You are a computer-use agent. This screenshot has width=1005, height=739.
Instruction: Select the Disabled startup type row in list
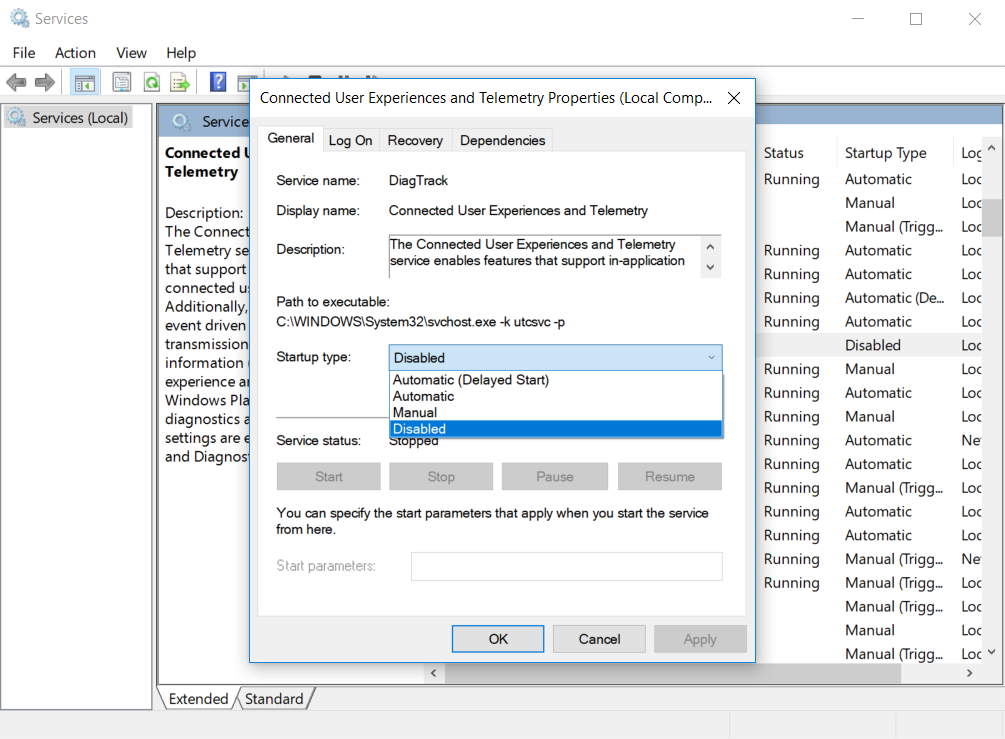pos(872,345)
